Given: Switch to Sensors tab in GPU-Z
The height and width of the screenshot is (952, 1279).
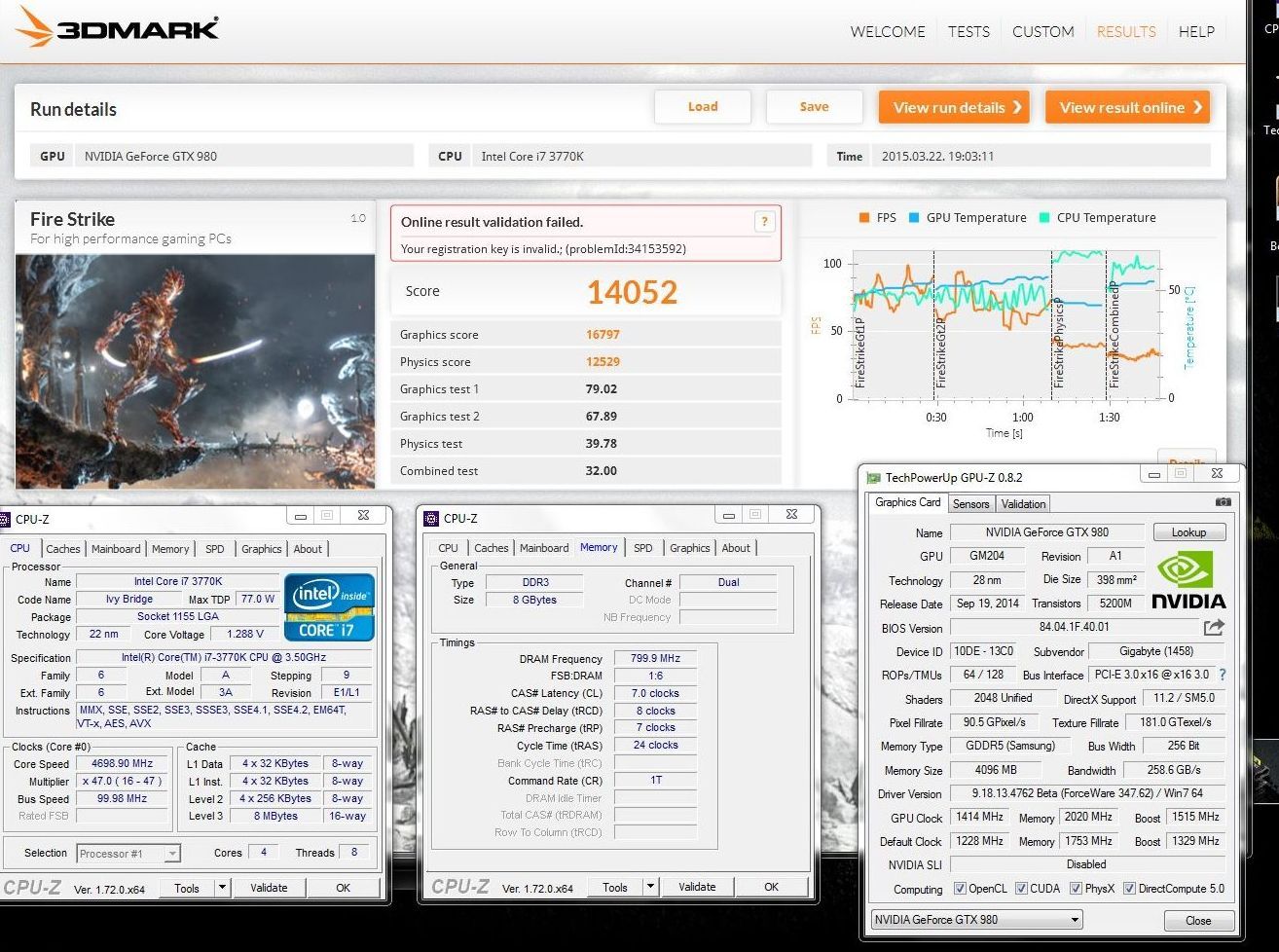Looking at the screenshot, I should pos(970,504).
